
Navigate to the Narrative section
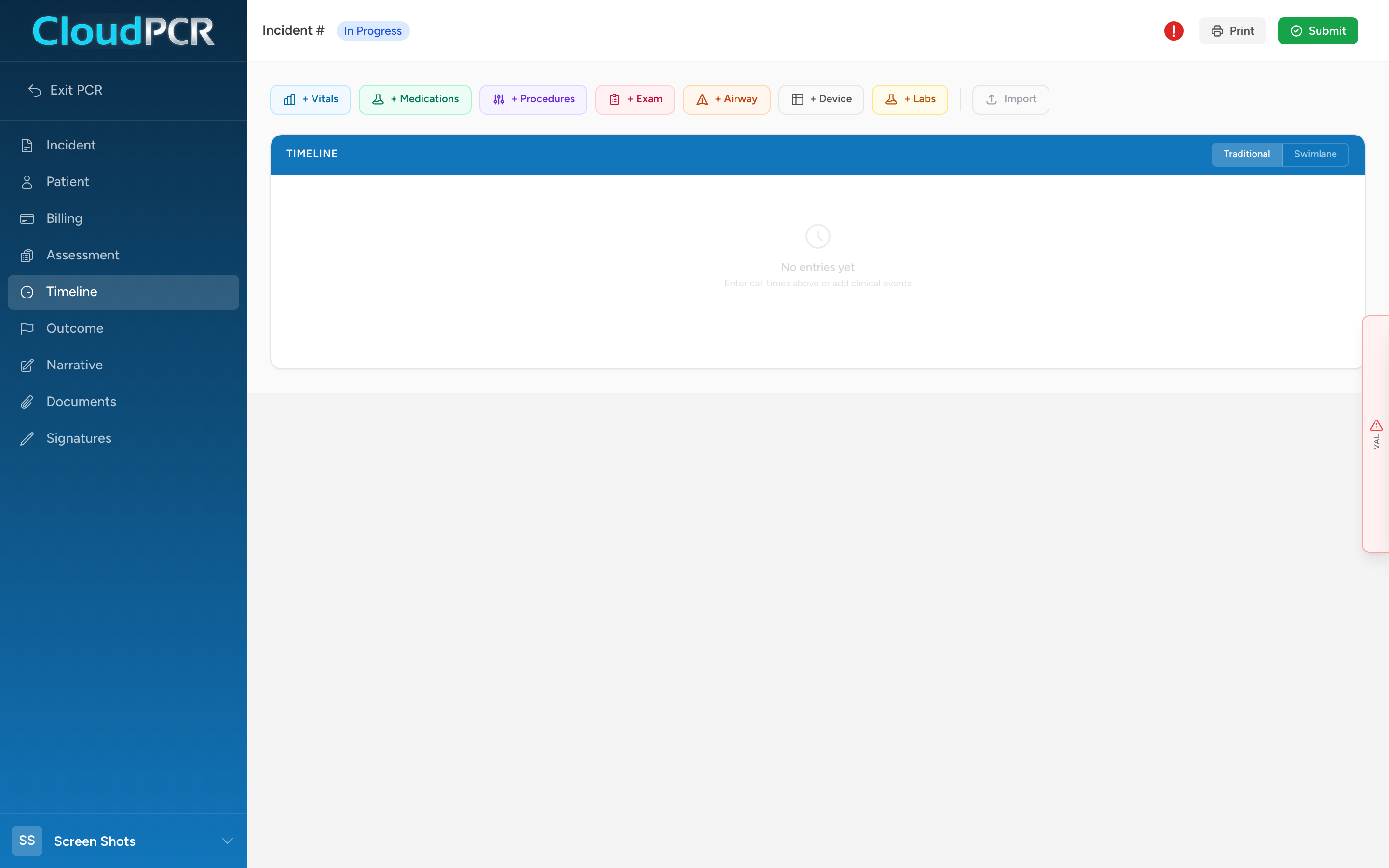click(123, 365)
